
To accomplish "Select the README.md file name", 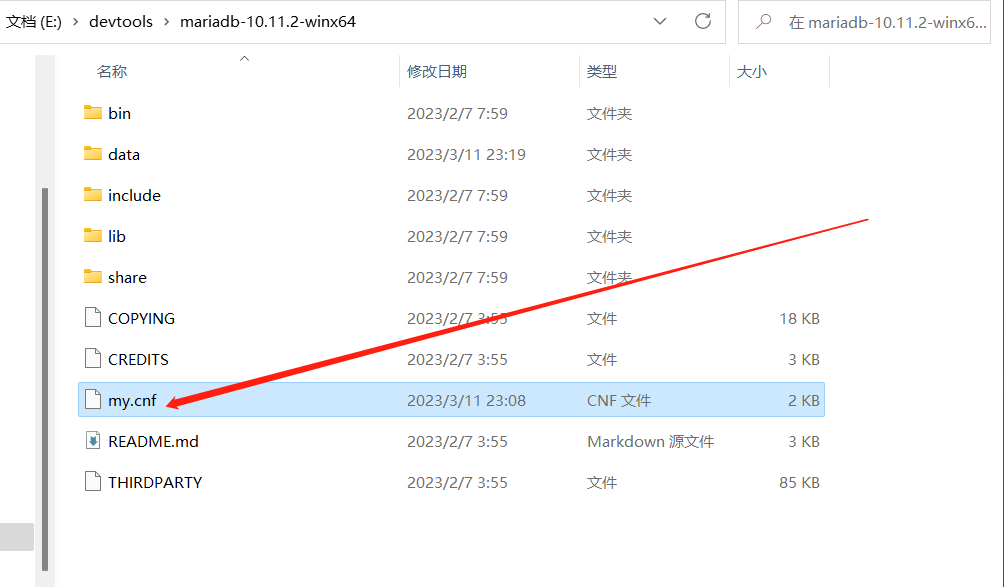I will pyautogui.click(x=153, y=441).
